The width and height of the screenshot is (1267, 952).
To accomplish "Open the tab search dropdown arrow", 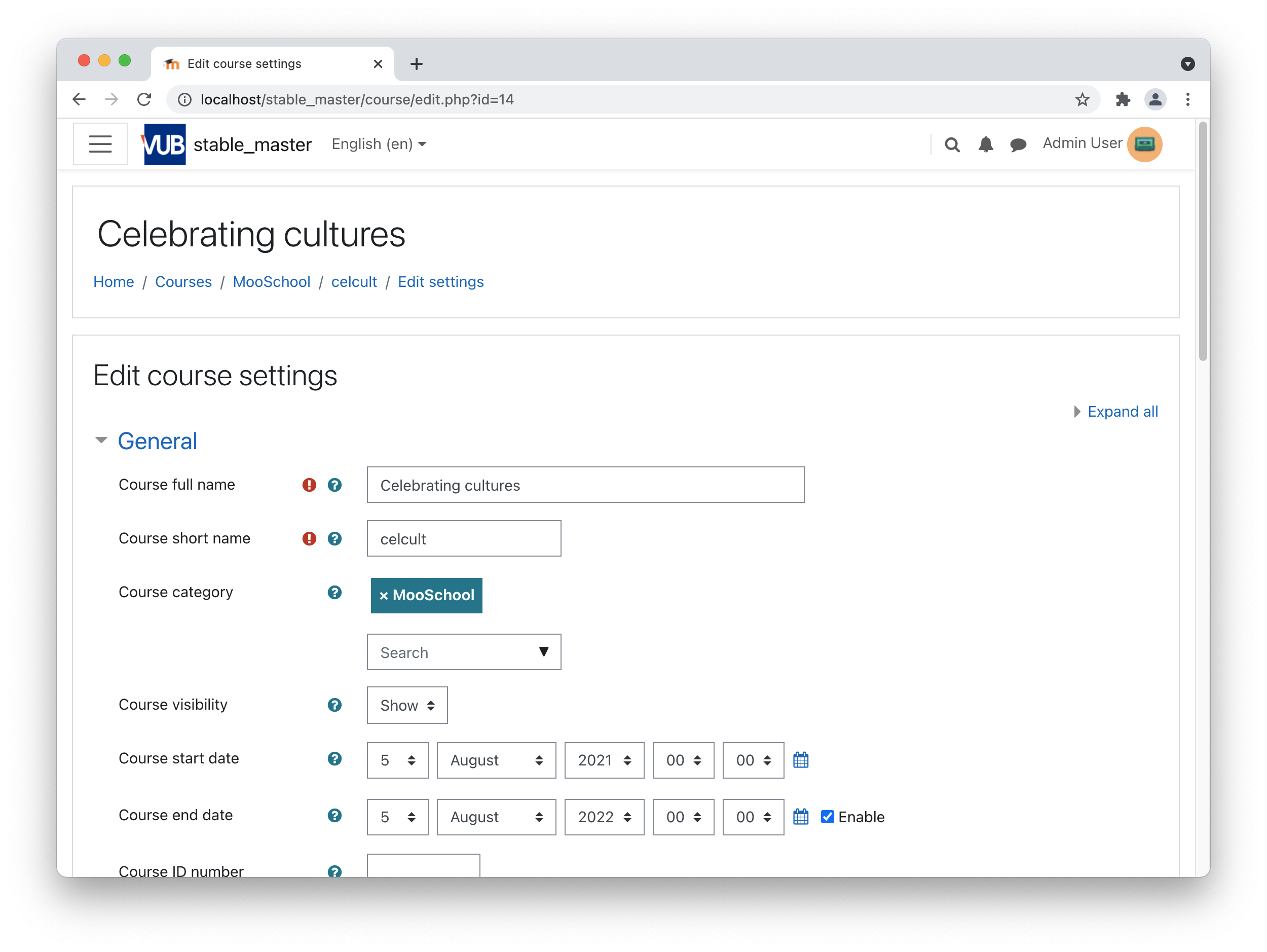I will tap(1187, 63).
